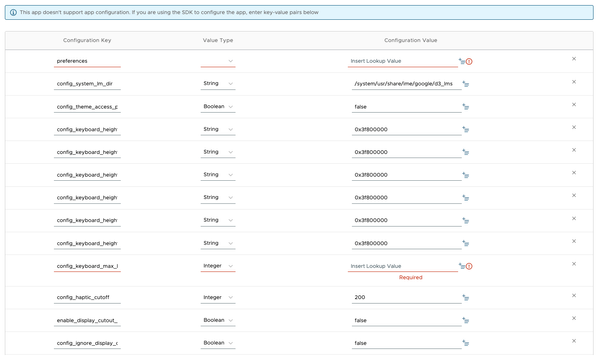Click lookup value icon for config_system_lm_dir row
The image size is (600, 363).
pyautogui.click(x=466, y=84)
